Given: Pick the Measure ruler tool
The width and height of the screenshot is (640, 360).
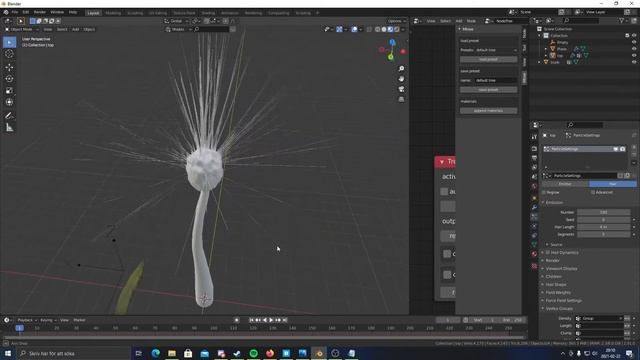Looking at the screenshot, I should pos(9,128).
